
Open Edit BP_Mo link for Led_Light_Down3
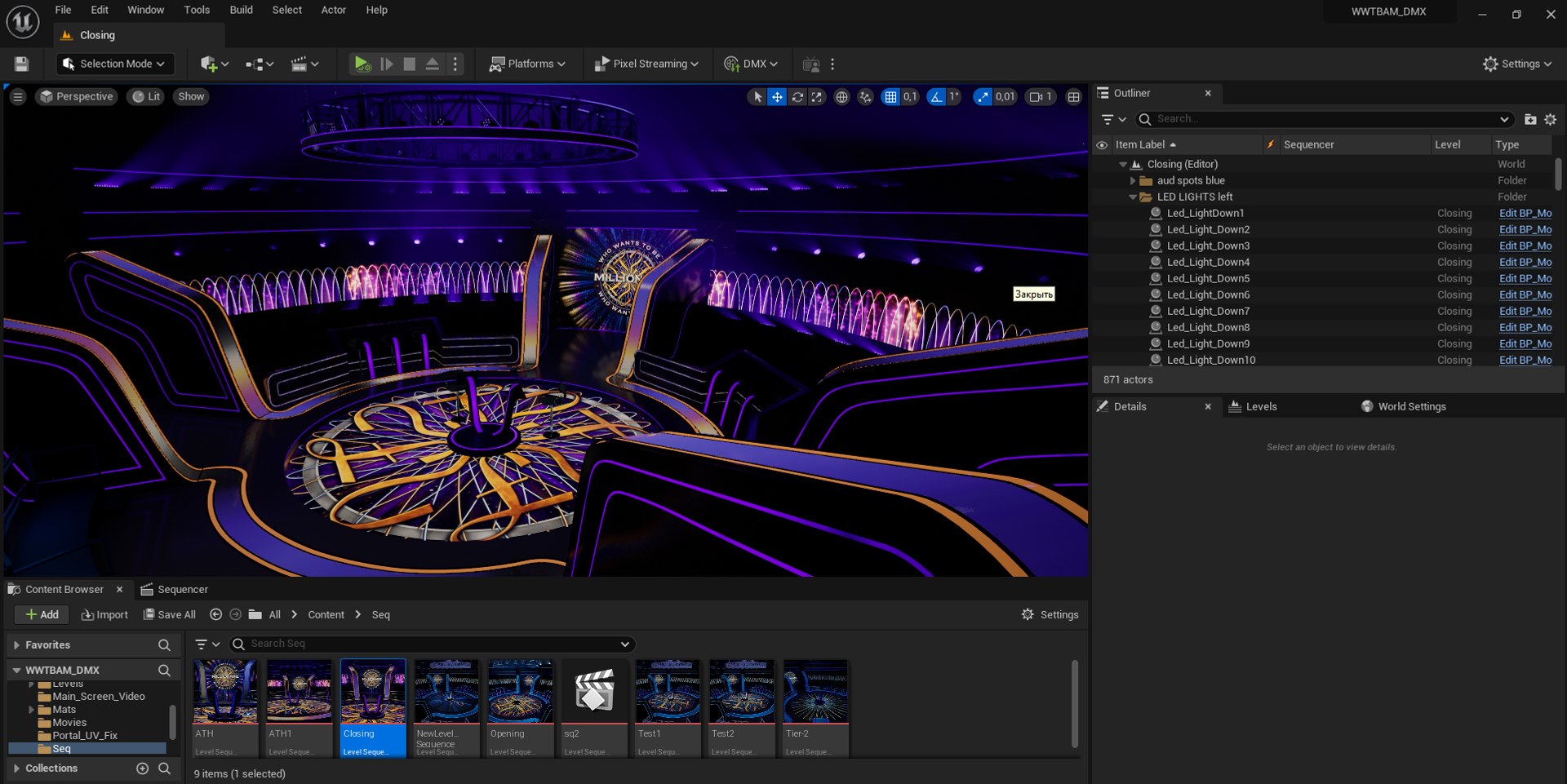pos(1525,246)
